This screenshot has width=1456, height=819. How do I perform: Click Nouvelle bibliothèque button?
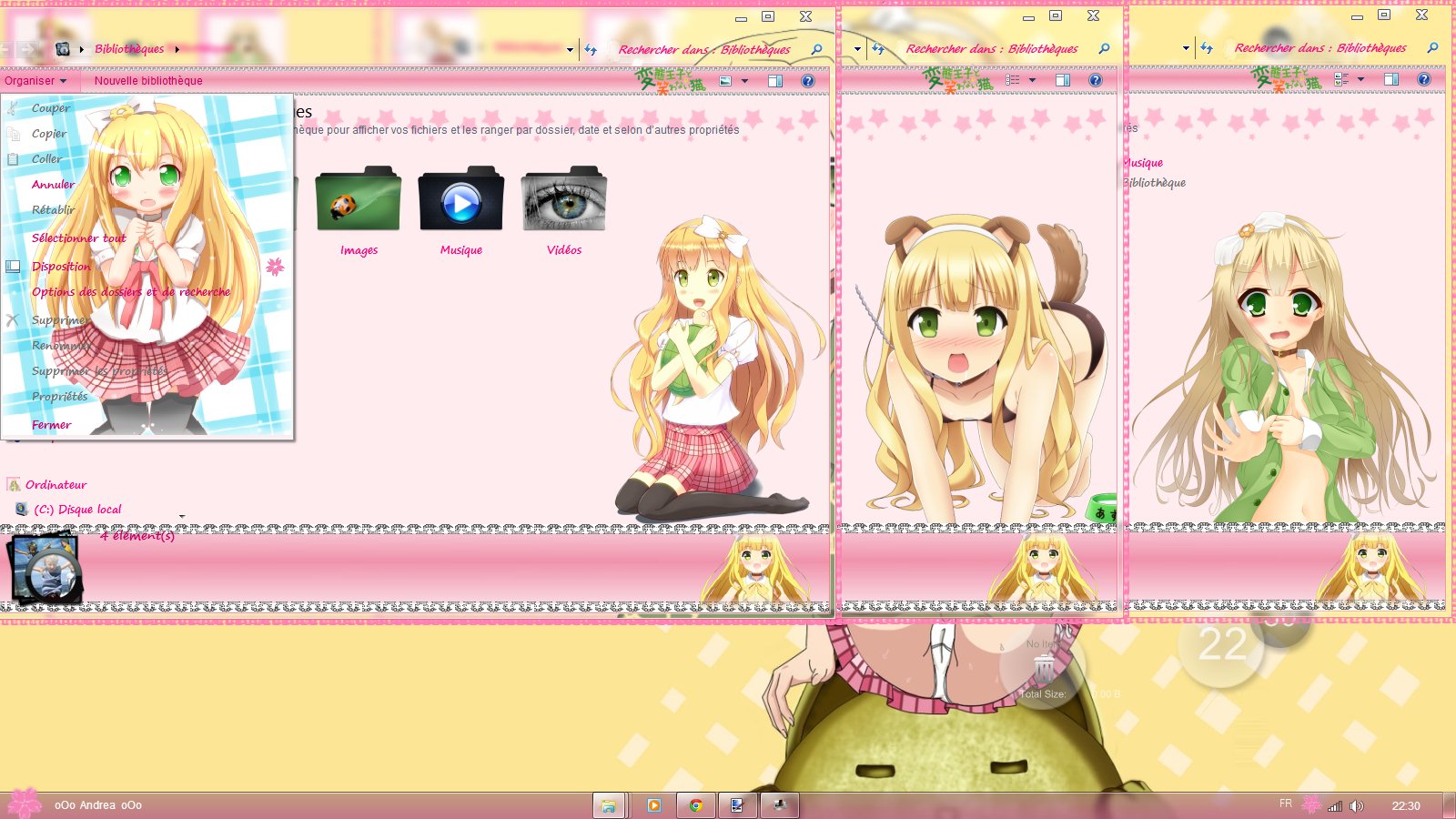[x=148, y=81]
